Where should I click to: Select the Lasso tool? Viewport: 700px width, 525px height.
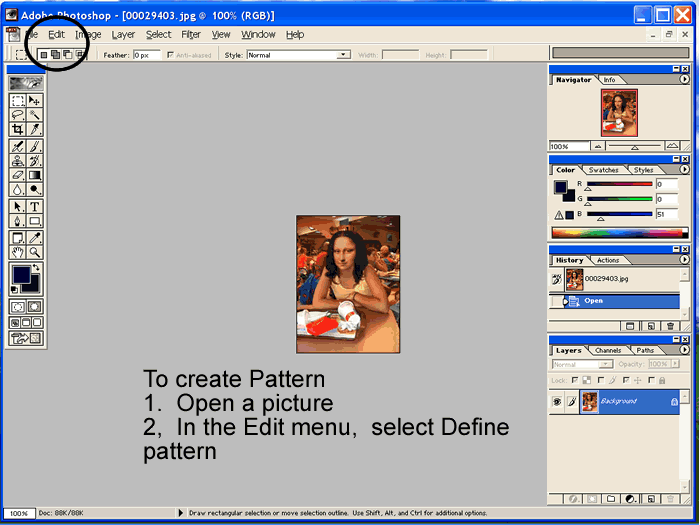(x=18, y=115)
